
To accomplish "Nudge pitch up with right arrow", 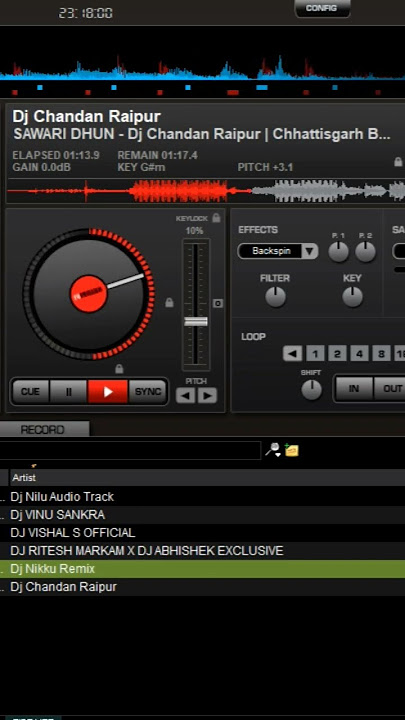I will pyautogui.click(x=207, y=395).
